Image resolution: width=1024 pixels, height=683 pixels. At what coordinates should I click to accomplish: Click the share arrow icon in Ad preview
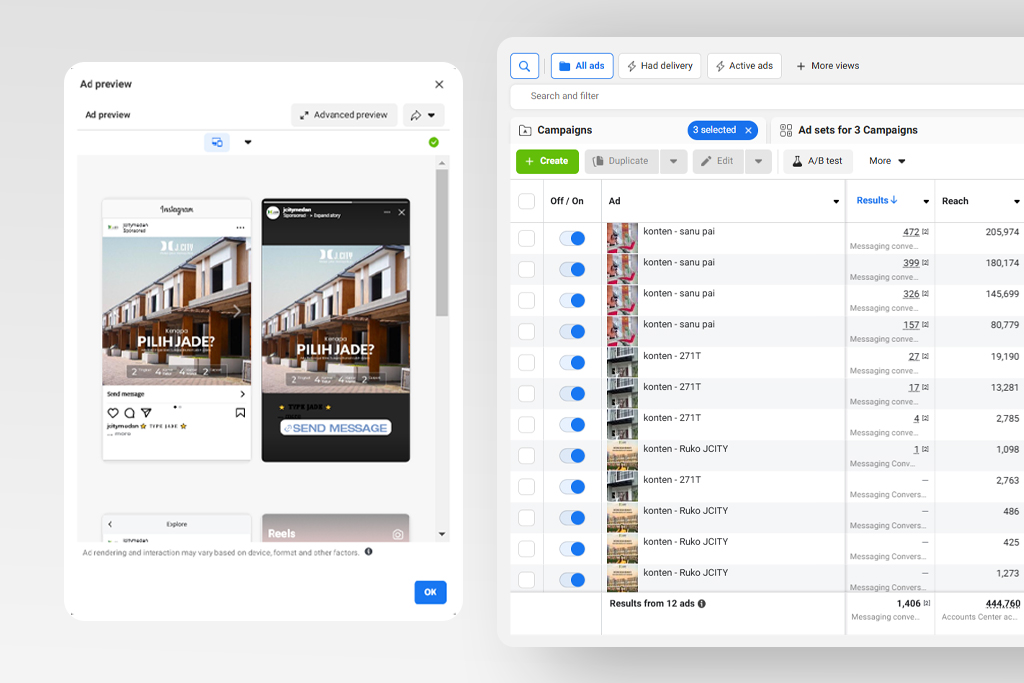(x=417, y=115)
